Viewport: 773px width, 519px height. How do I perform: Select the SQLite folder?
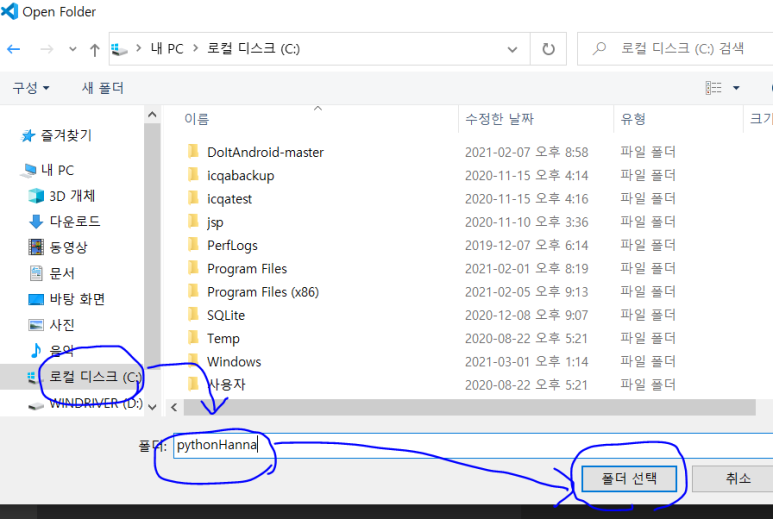[226, 315]
